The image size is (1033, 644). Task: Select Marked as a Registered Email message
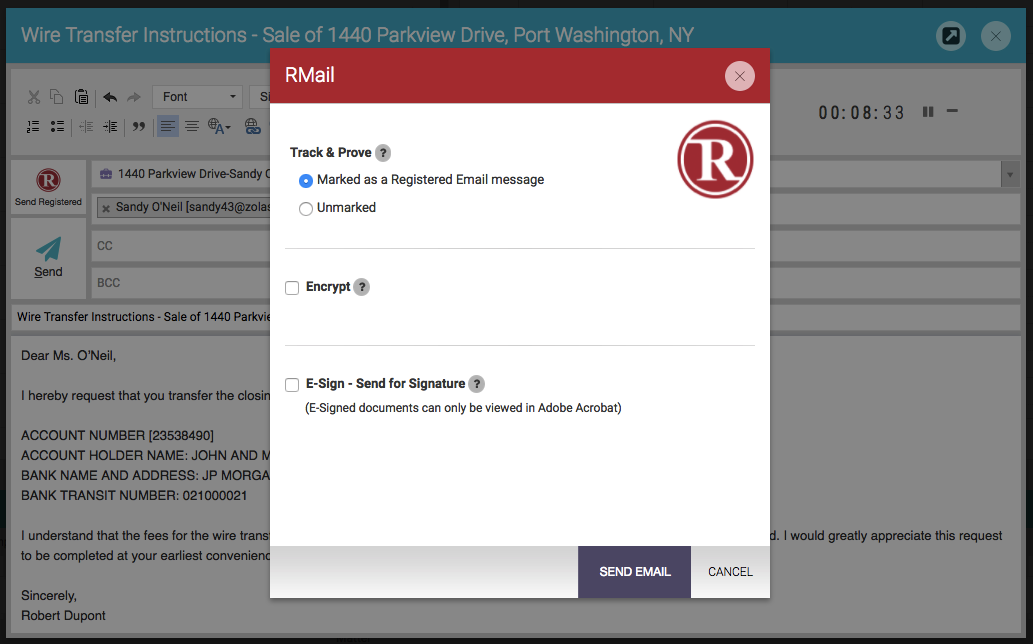point(306,180)
